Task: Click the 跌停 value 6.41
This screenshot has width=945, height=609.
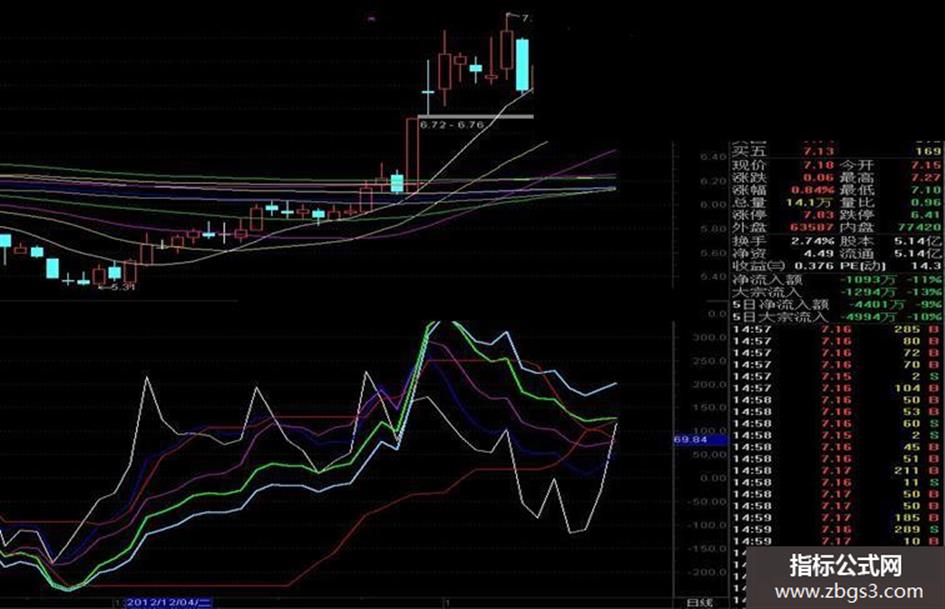Action: [x=926, y=215]
